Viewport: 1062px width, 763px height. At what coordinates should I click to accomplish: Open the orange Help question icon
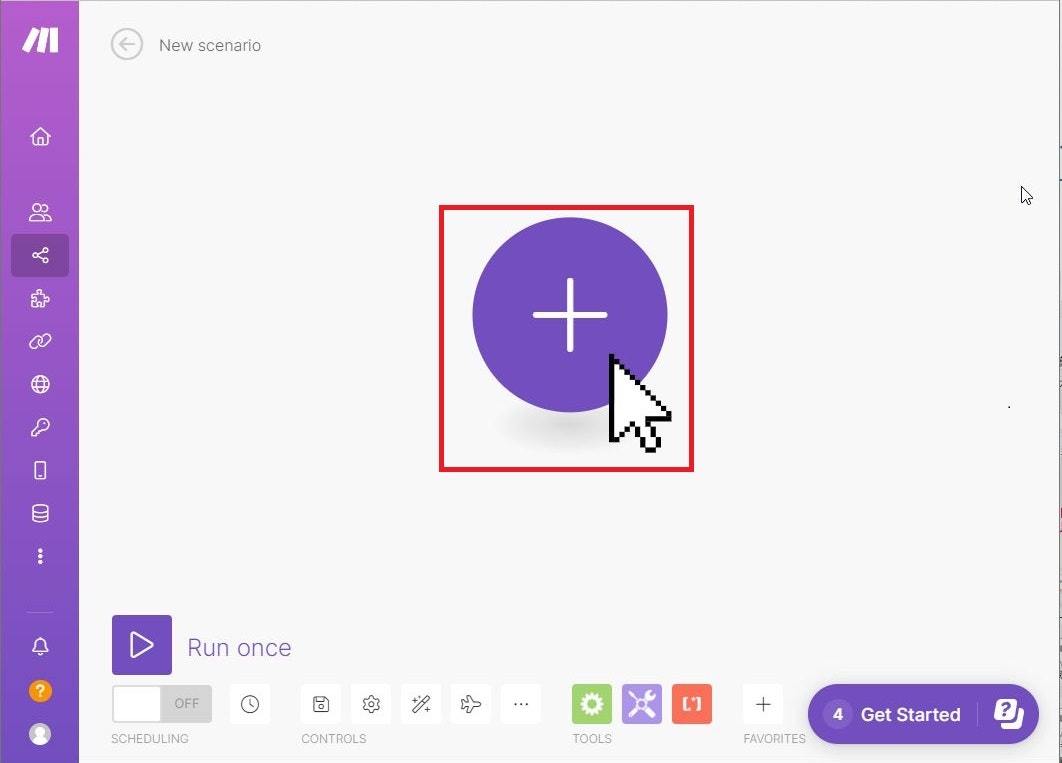click(40, 691)
